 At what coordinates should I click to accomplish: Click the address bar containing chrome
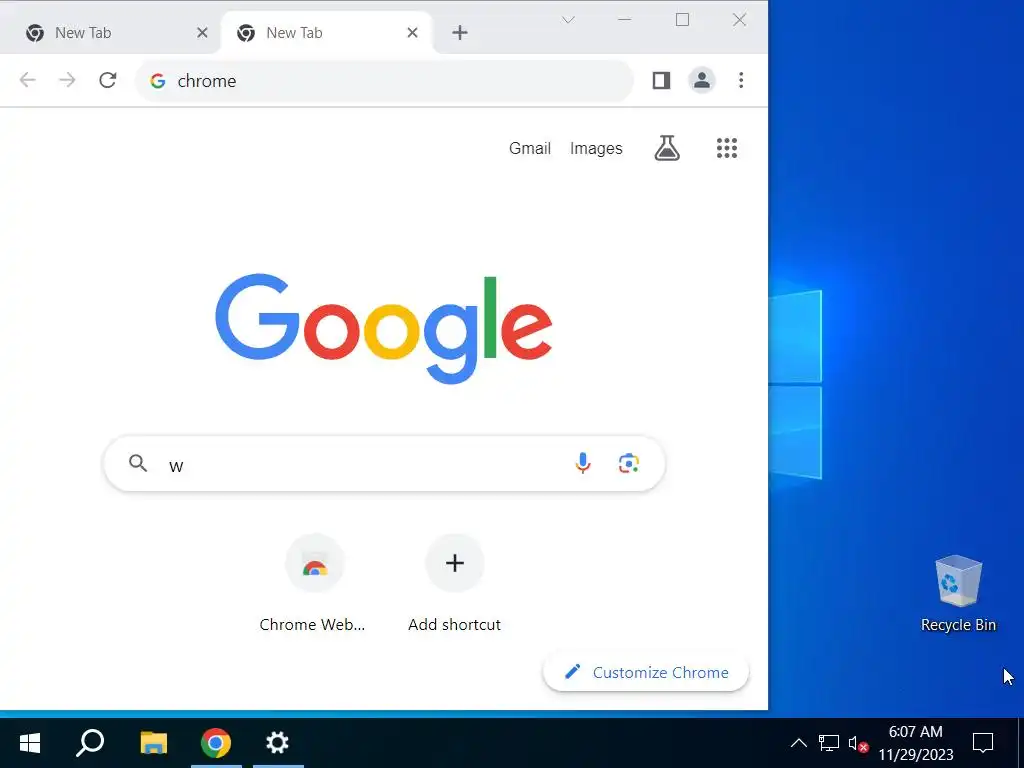pos(384,81)
